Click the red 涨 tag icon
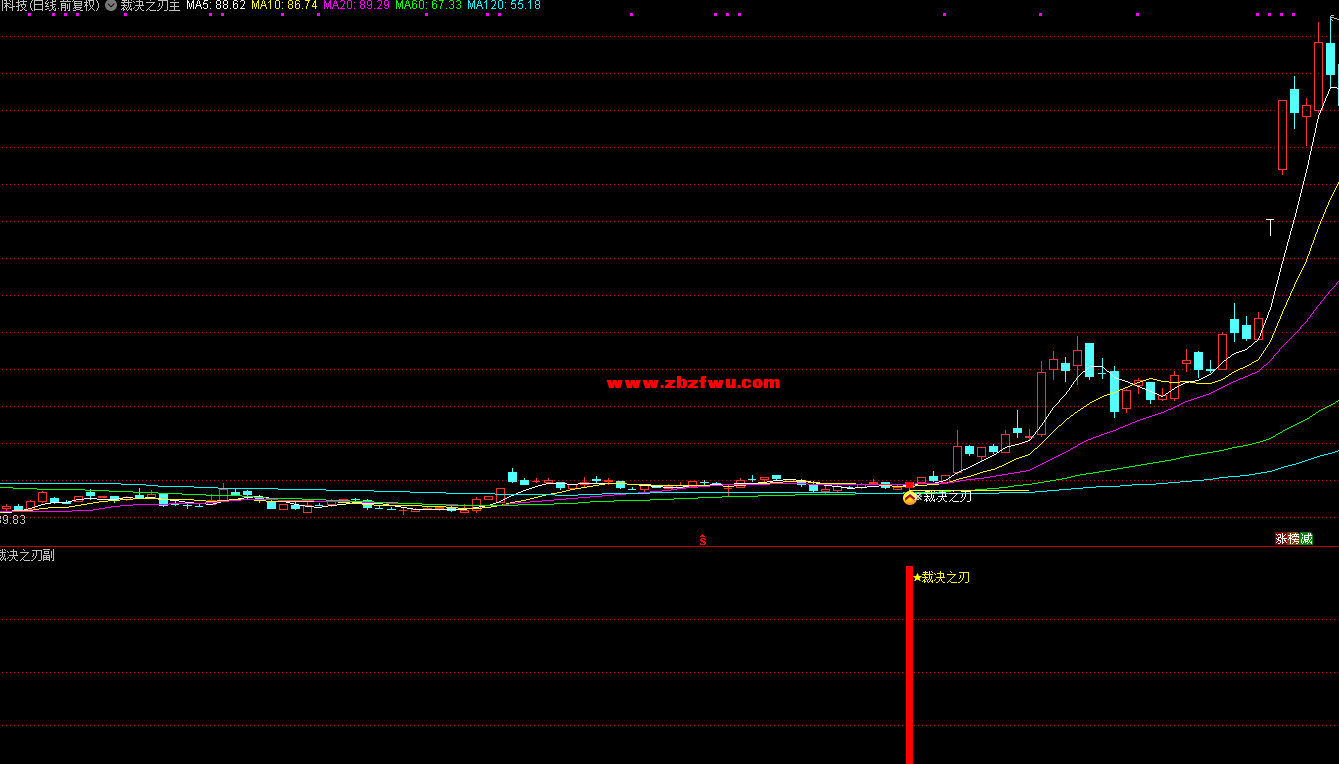Image resolution: width=1339 pixels, height=764 pixels. [x=1280, y=539]
